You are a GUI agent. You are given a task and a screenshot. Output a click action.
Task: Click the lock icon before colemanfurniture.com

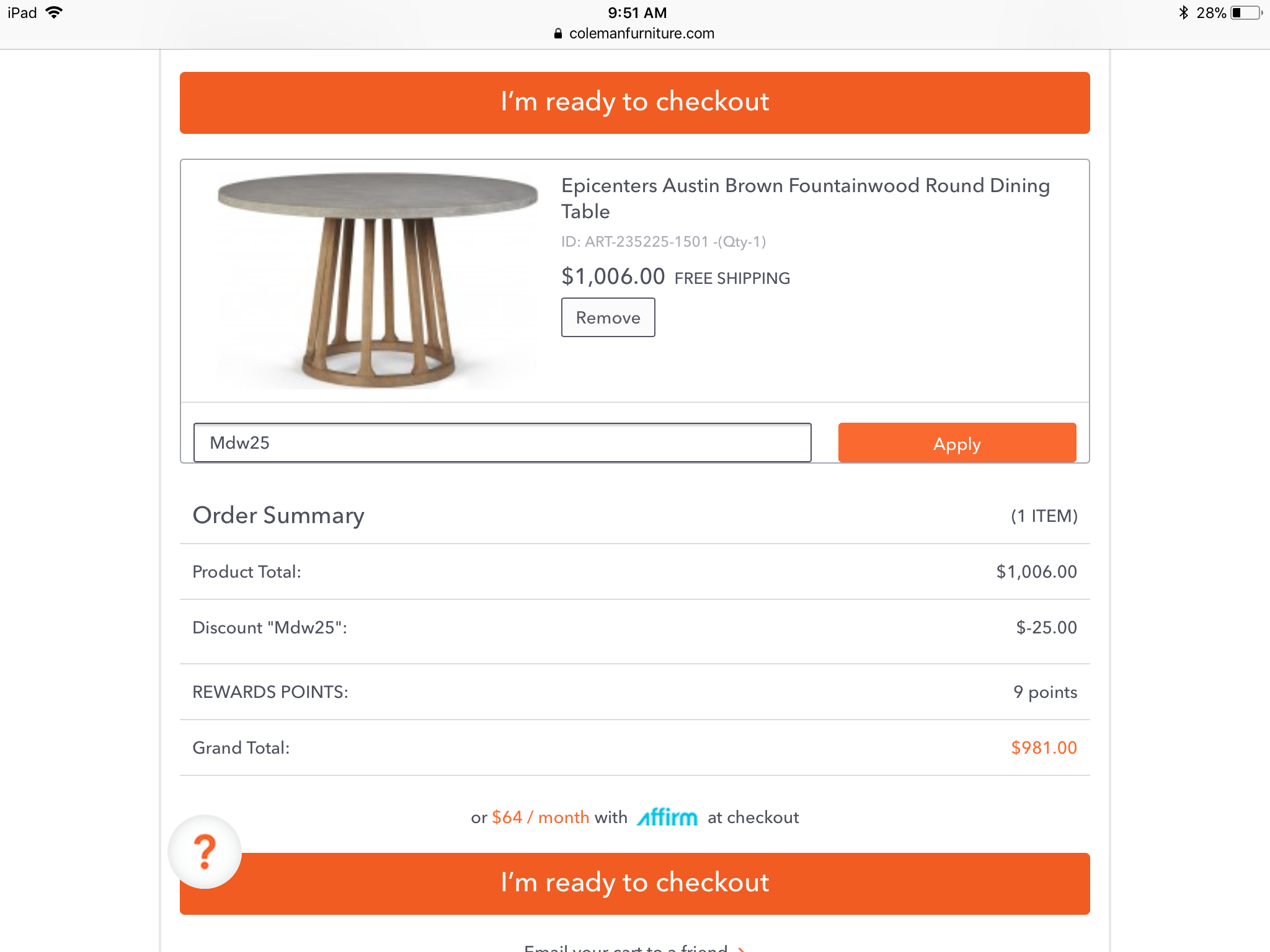557,33
